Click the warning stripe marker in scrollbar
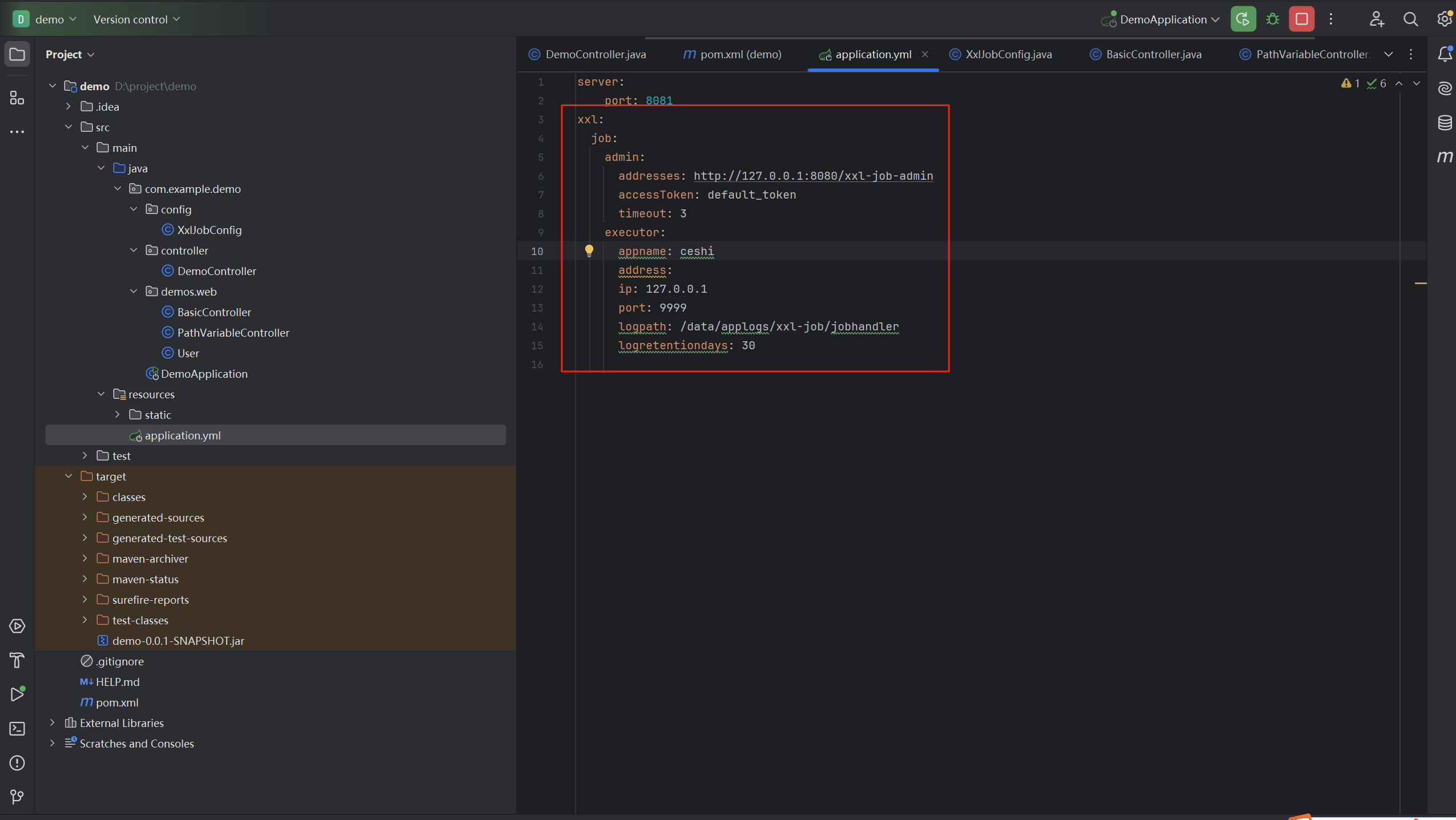1456x820 pixels. point(1421,283)
